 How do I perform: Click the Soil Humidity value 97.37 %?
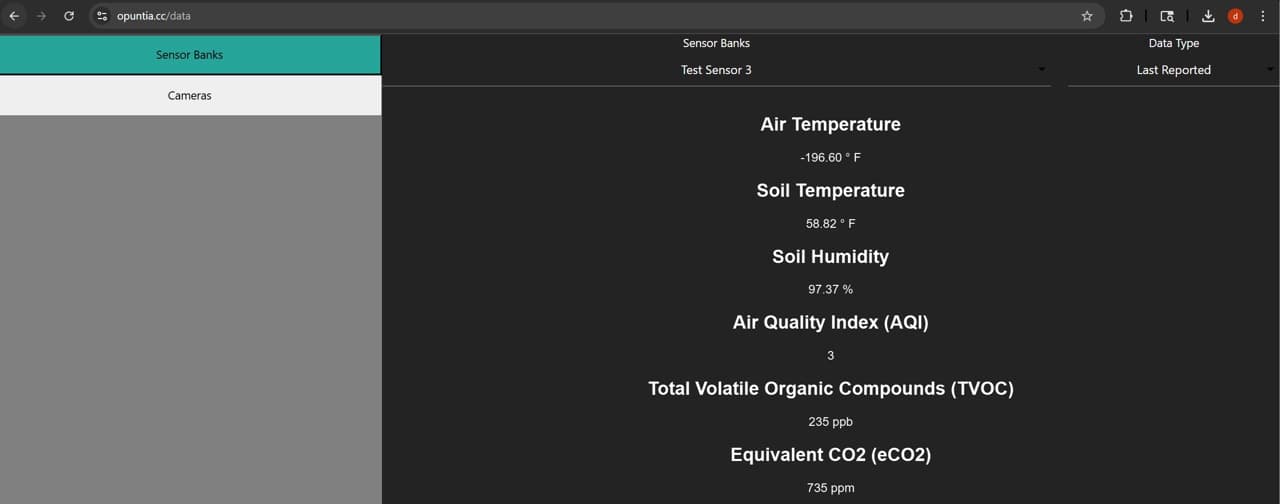[x=830, y=290]
